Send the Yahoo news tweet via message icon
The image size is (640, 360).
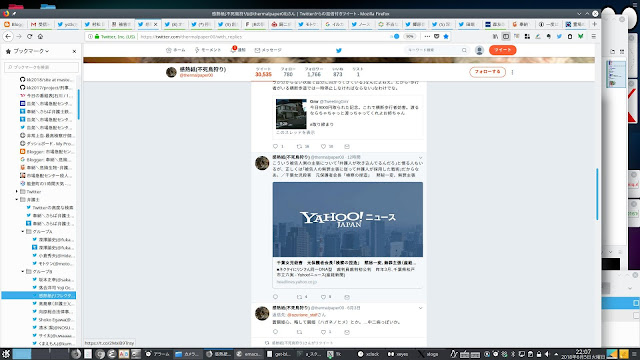[347, 297]
